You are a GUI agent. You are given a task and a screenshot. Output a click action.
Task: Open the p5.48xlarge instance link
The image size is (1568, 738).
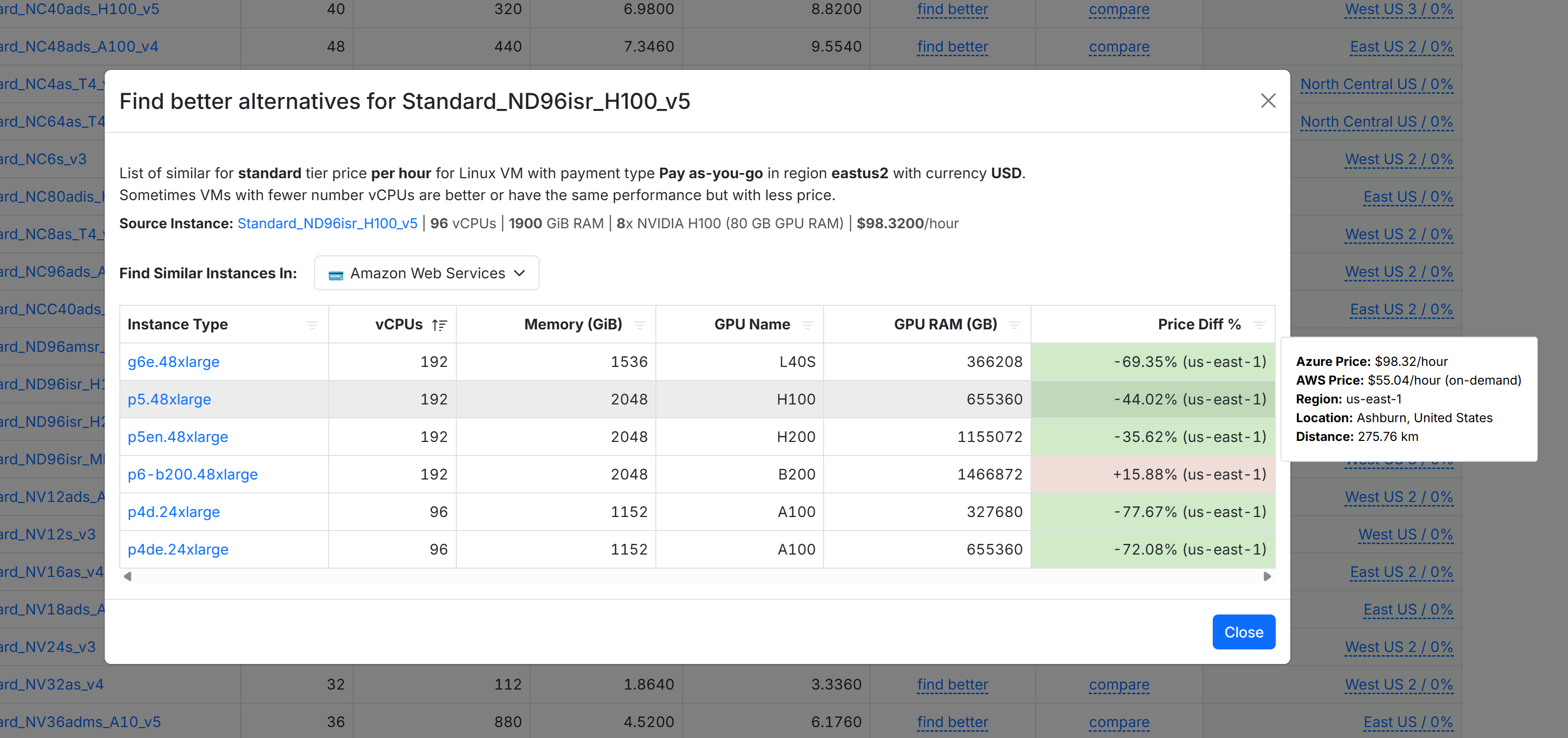coord(169,399)
